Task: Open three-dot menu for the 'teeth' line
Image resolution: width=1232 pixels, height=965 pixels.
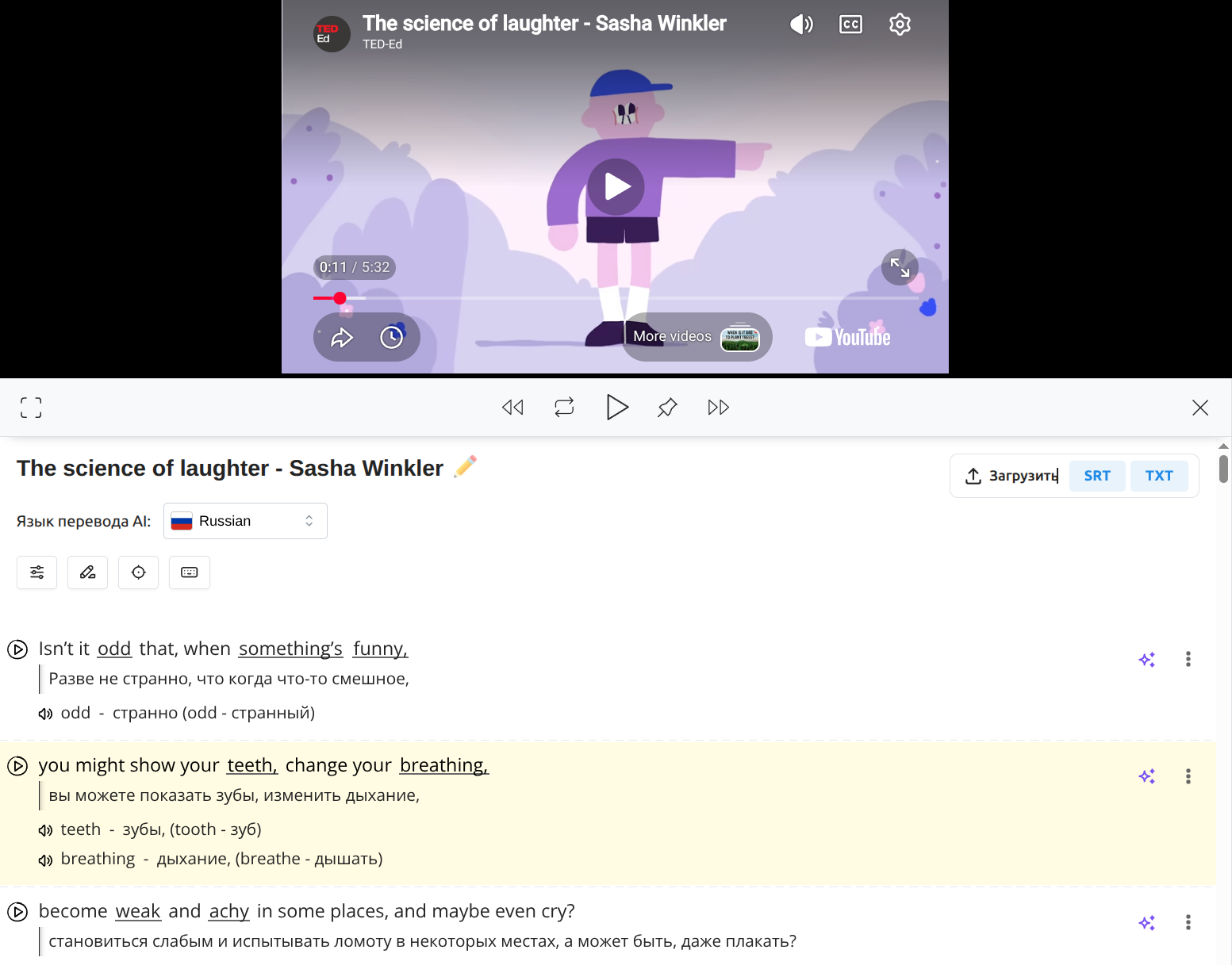Action: [1188, 776]
